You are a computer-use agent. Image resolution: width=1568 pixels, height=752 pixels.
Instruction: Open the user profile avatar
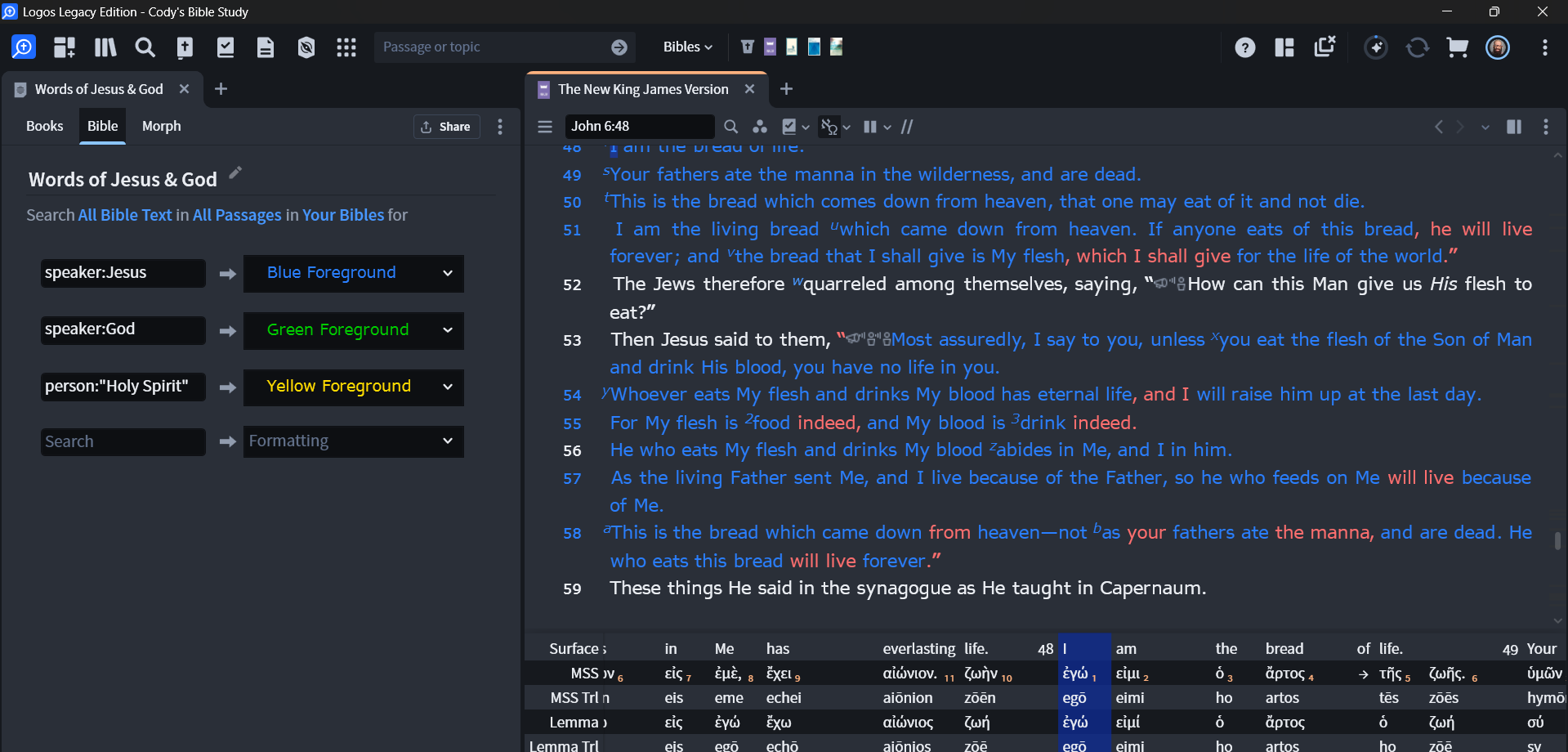(1498, 47)
